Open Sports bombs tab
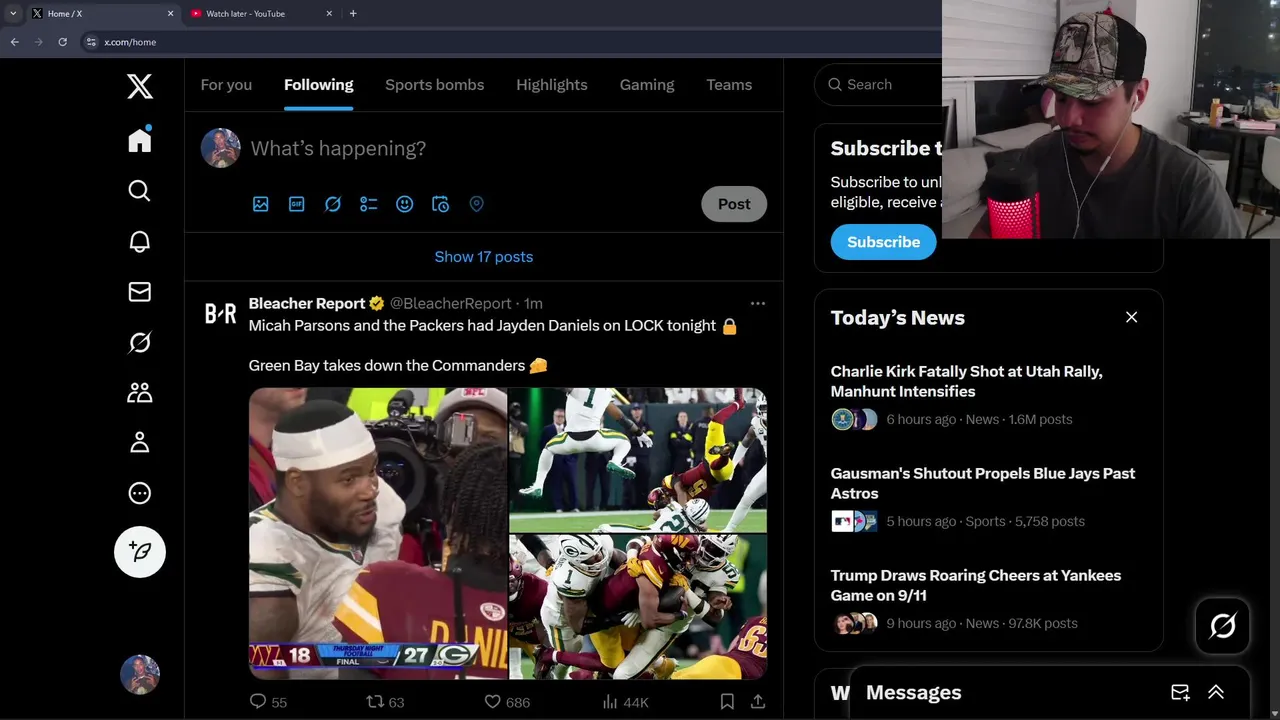The width and height of the screenshot is (1280, 720). (x=435, y=85)
